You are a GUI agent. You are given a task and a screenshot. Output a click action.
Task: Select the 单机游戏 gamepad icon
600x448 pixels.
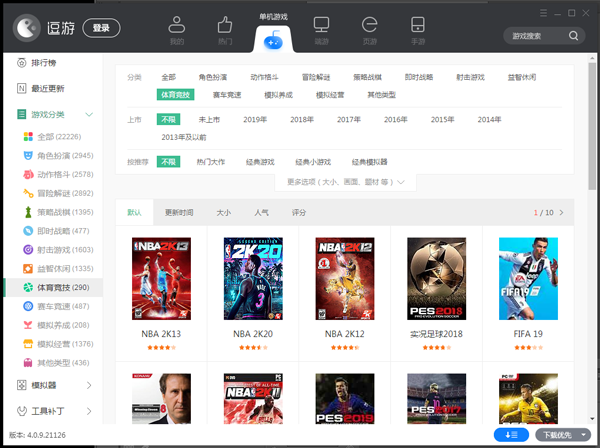(x=272, y=38)
